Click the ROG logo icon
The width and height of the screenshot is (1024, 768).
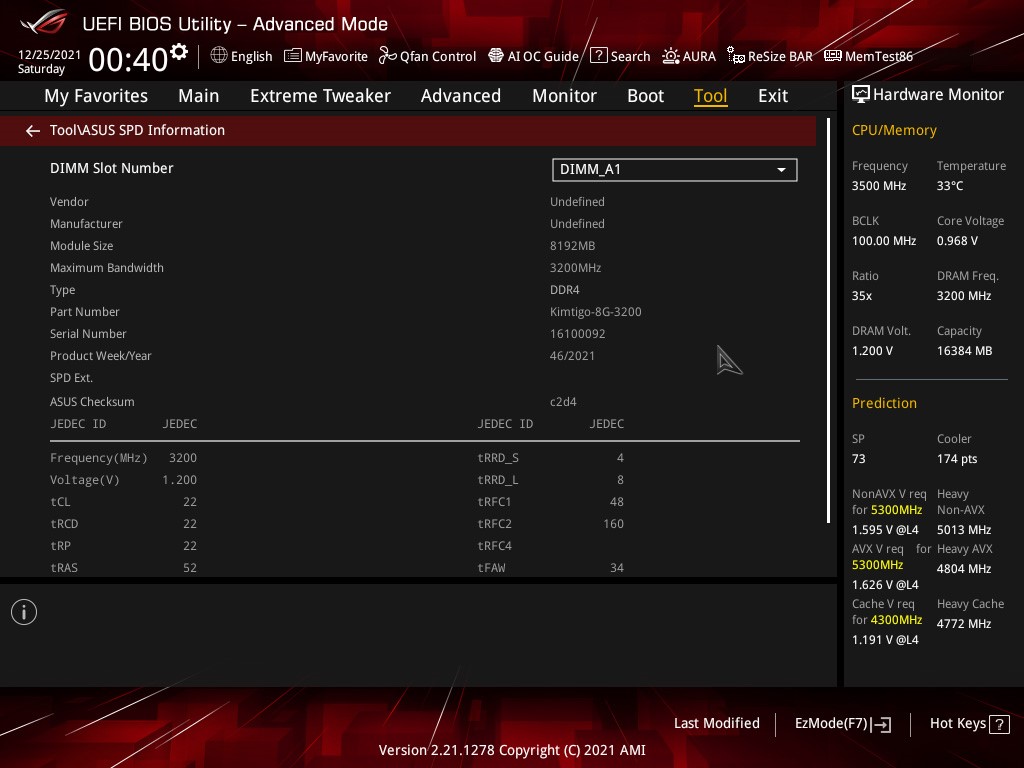tap(43, 23)
